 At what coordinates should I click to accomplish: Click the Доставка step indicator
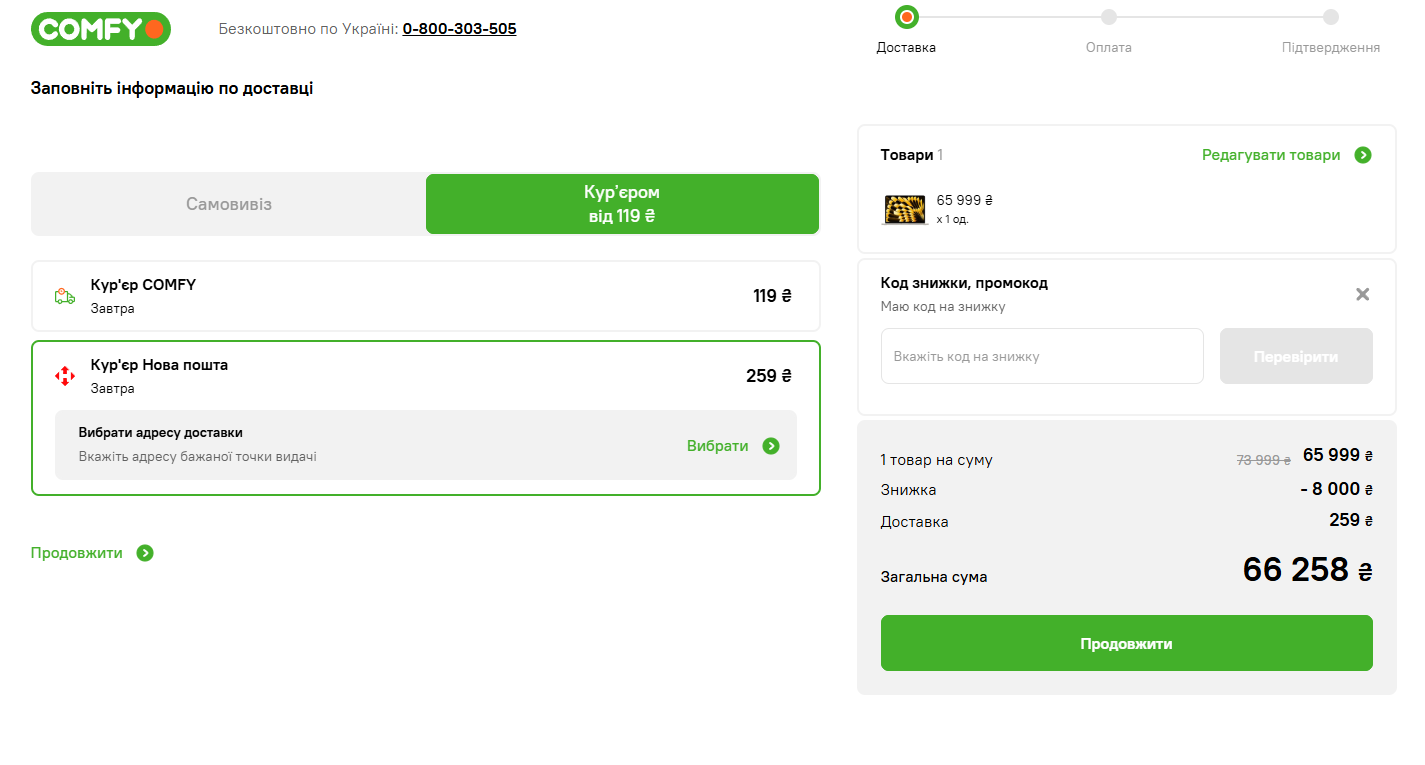[x=907, y=17]
